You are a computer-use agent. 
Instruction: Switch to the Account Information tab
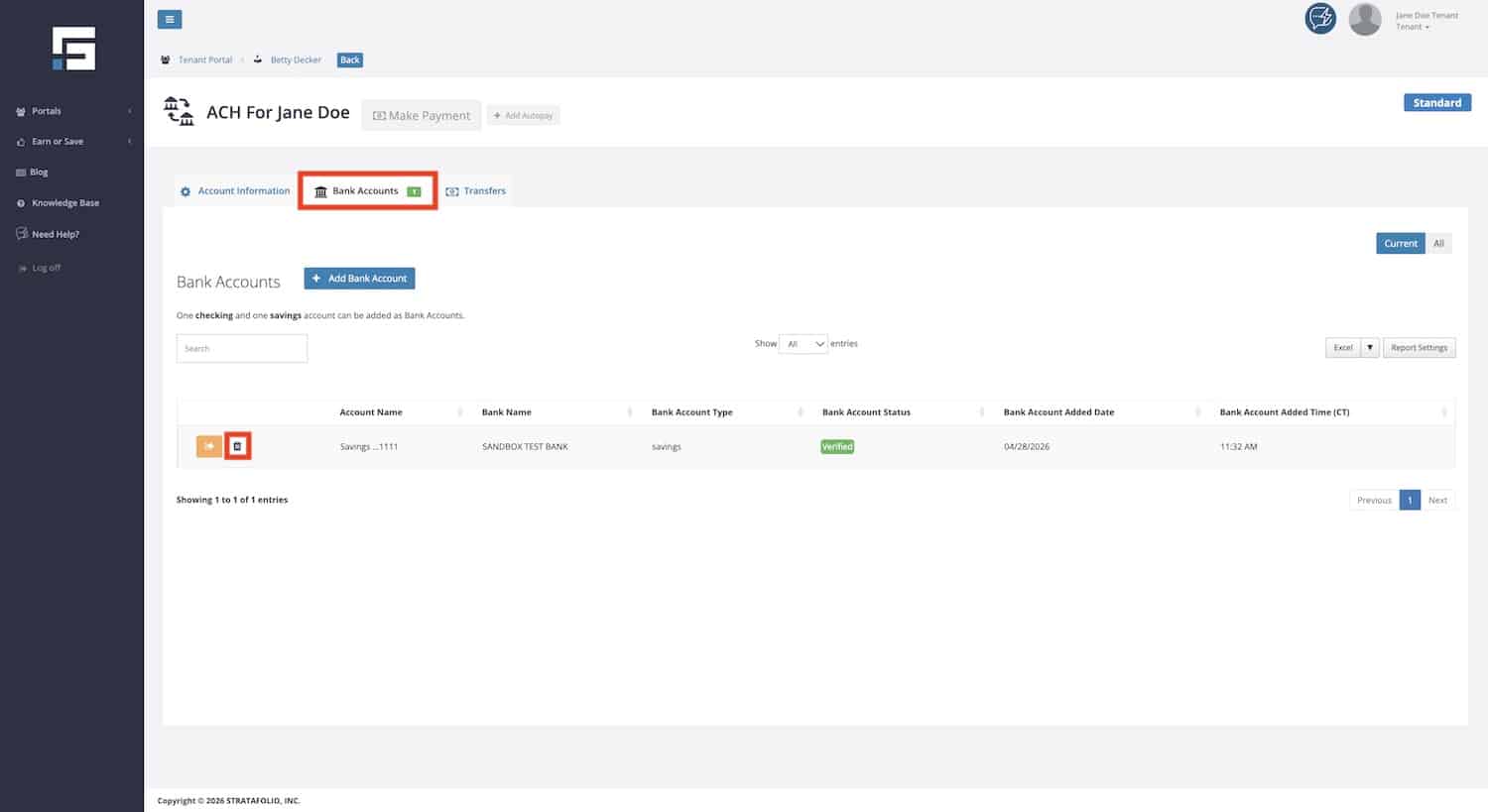click(235, 191)
